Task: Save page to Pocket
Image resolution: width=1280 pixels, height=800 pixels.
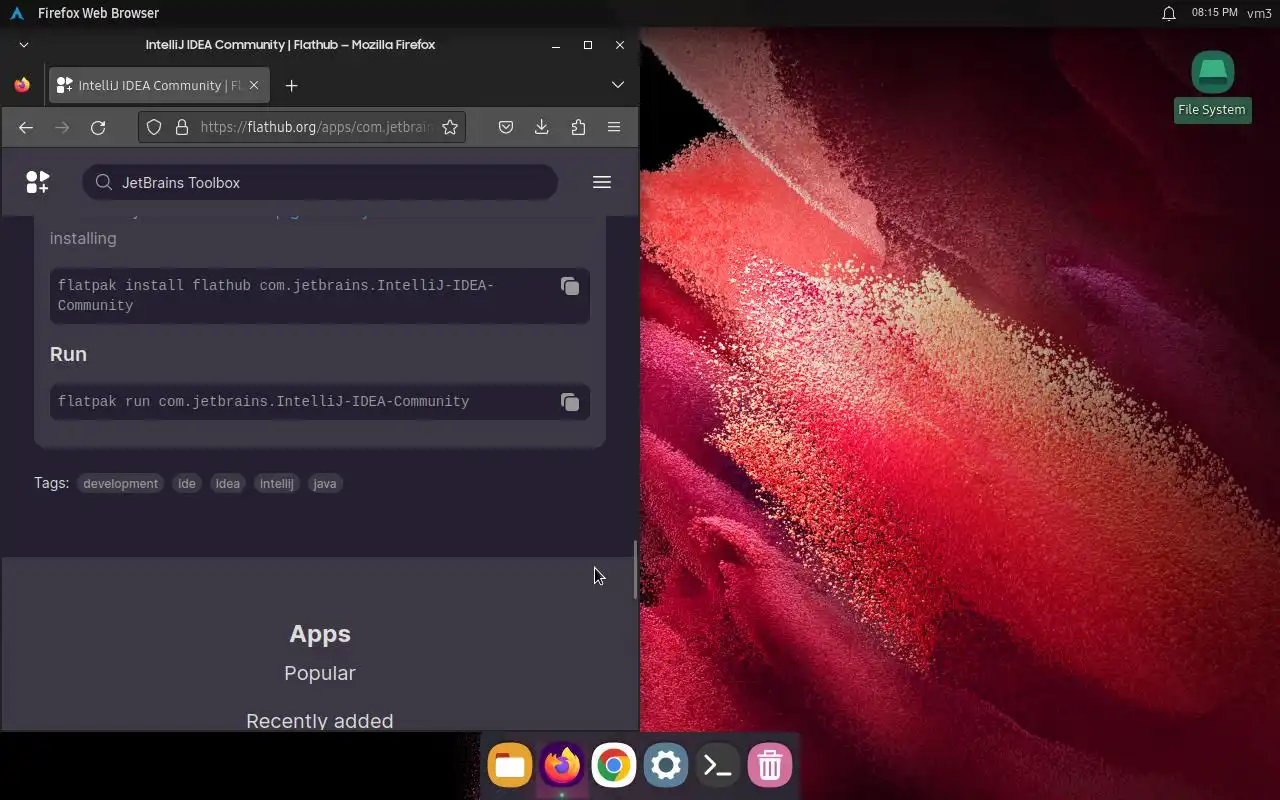Action: point(506,127)
